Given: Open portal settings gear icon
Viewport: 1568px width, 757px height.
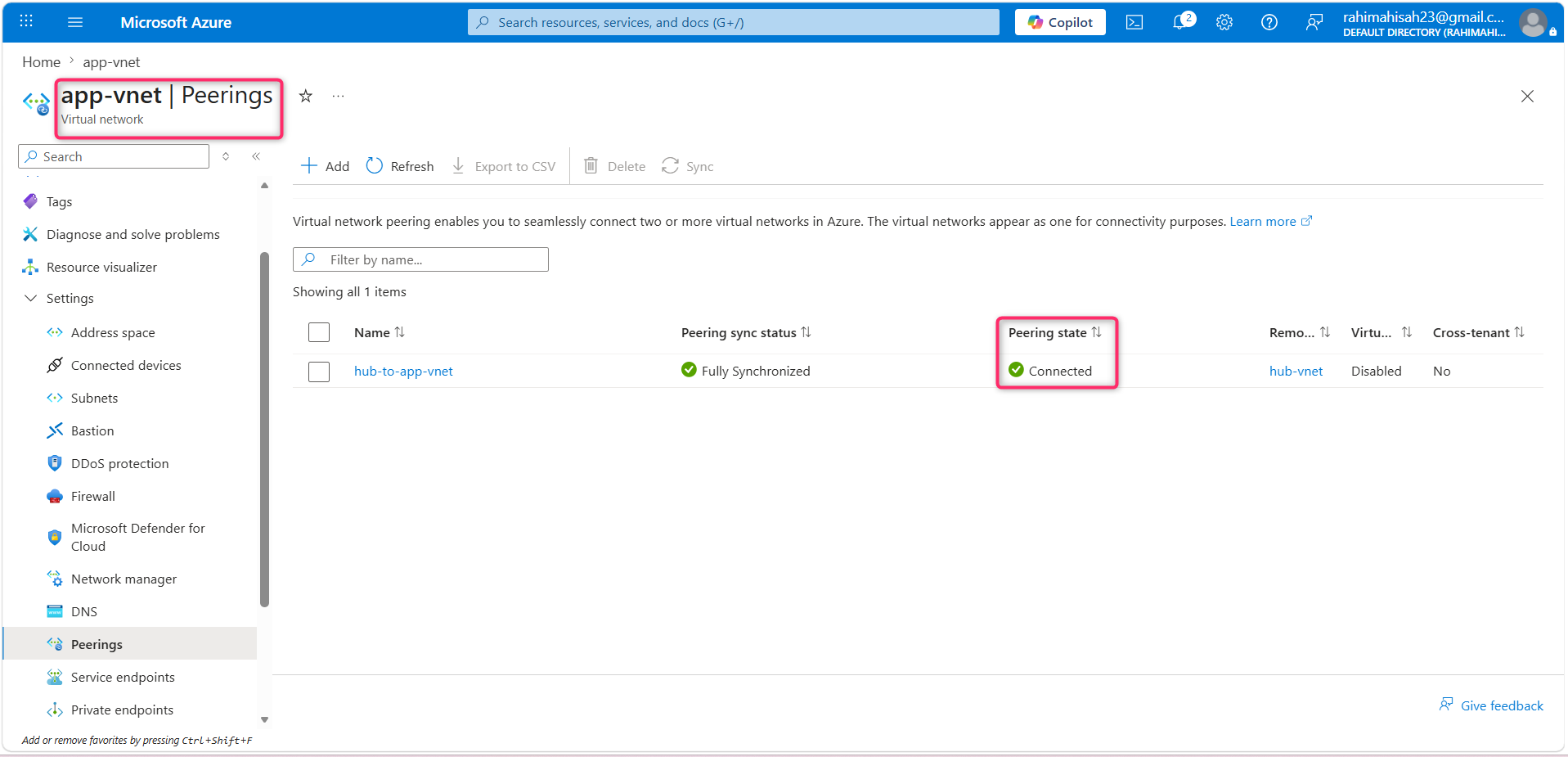Looking at the screenshot, I should point(1224,22).
